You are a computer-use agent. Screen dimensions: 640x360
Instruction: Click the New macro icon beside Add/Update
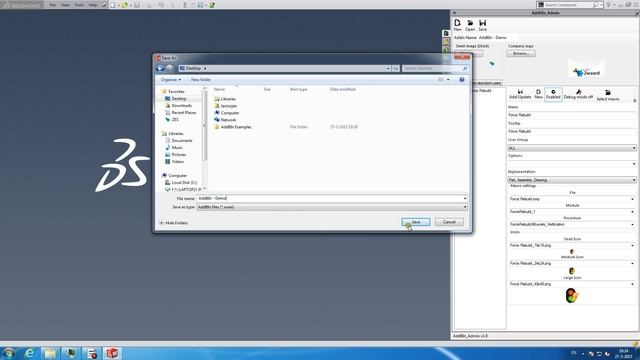tap(538, 94)
